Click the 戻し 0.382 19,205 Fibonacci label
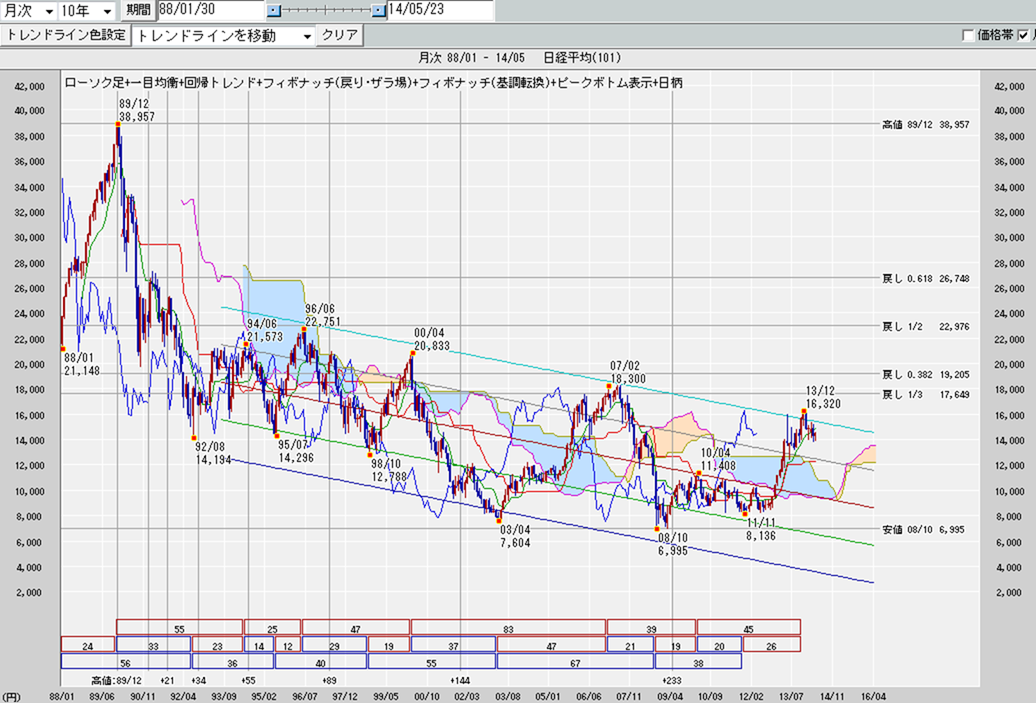1036x703 pixels. click(x=926, y=375)
